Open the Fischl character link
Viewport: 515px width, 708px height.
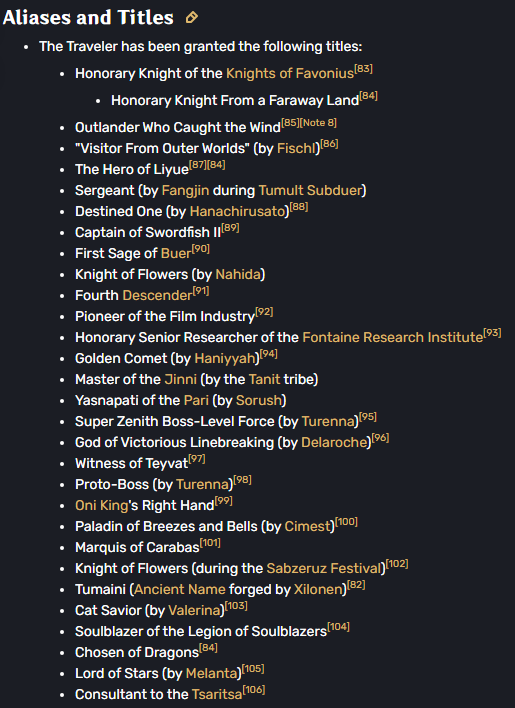[x=298, y=149]
